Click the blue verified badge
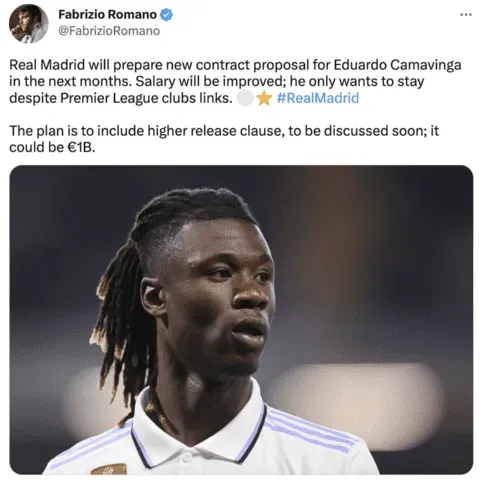The height and width of the screenshot is (486, 480). pyautogui.click(x=166, y=15)
